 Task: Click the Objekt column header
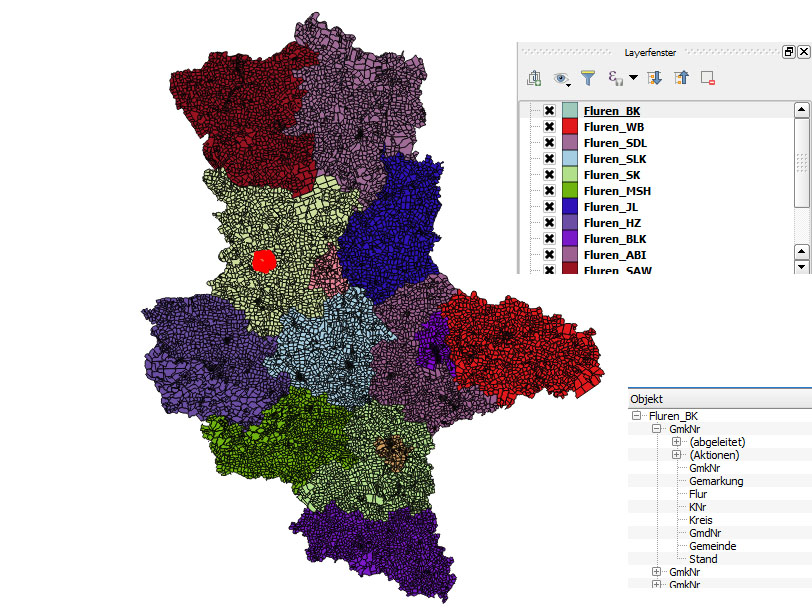tap(720, 399)
